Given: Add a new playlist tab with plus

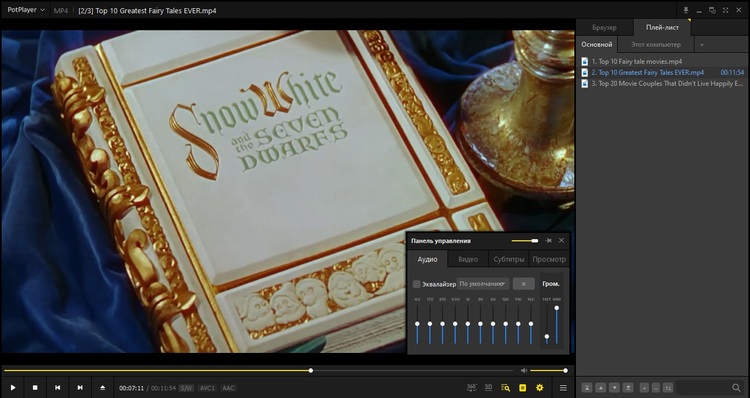Looking at the screenshot, I should 702,44.
